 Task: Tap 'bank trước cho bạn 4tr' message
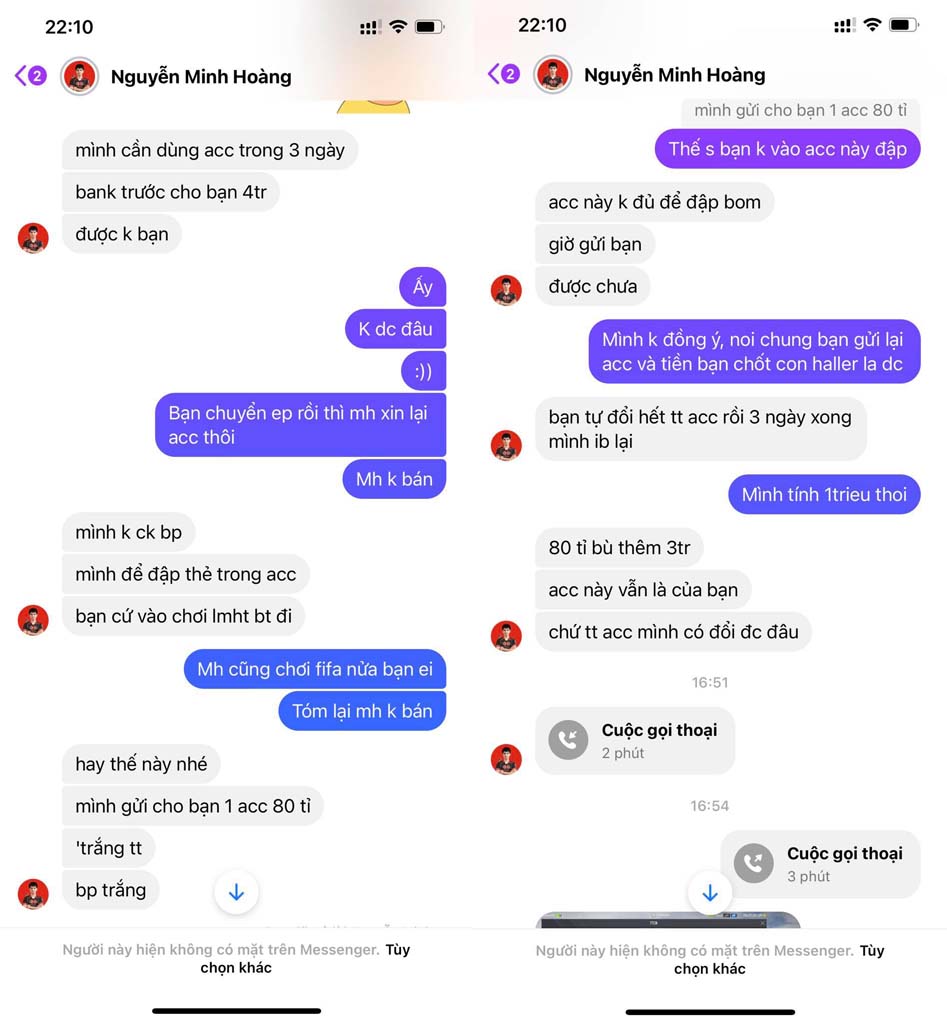tap(171, 192)
